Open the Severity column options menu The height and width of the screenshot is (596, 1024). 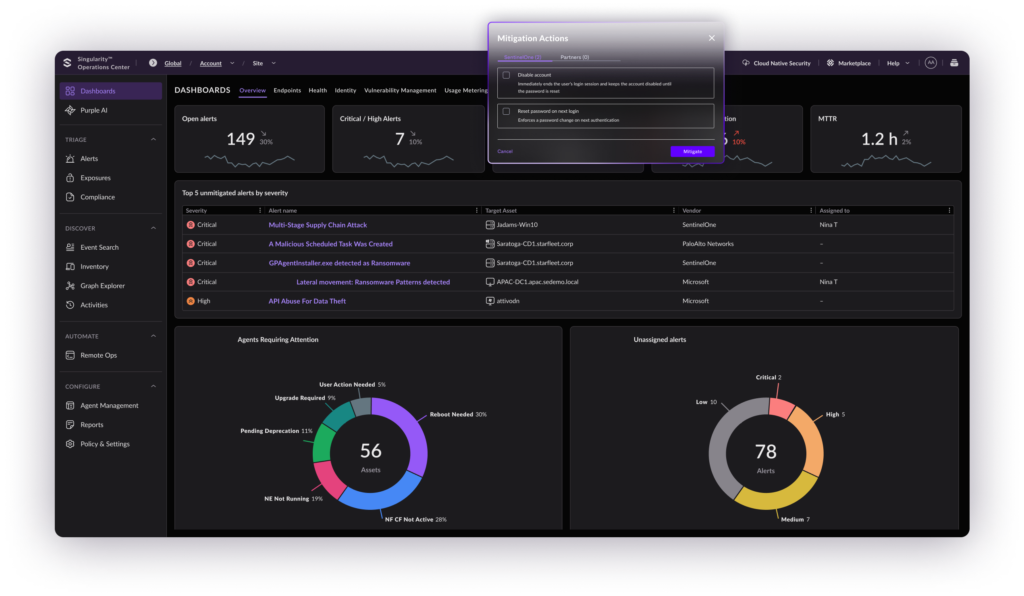point(260,210)
